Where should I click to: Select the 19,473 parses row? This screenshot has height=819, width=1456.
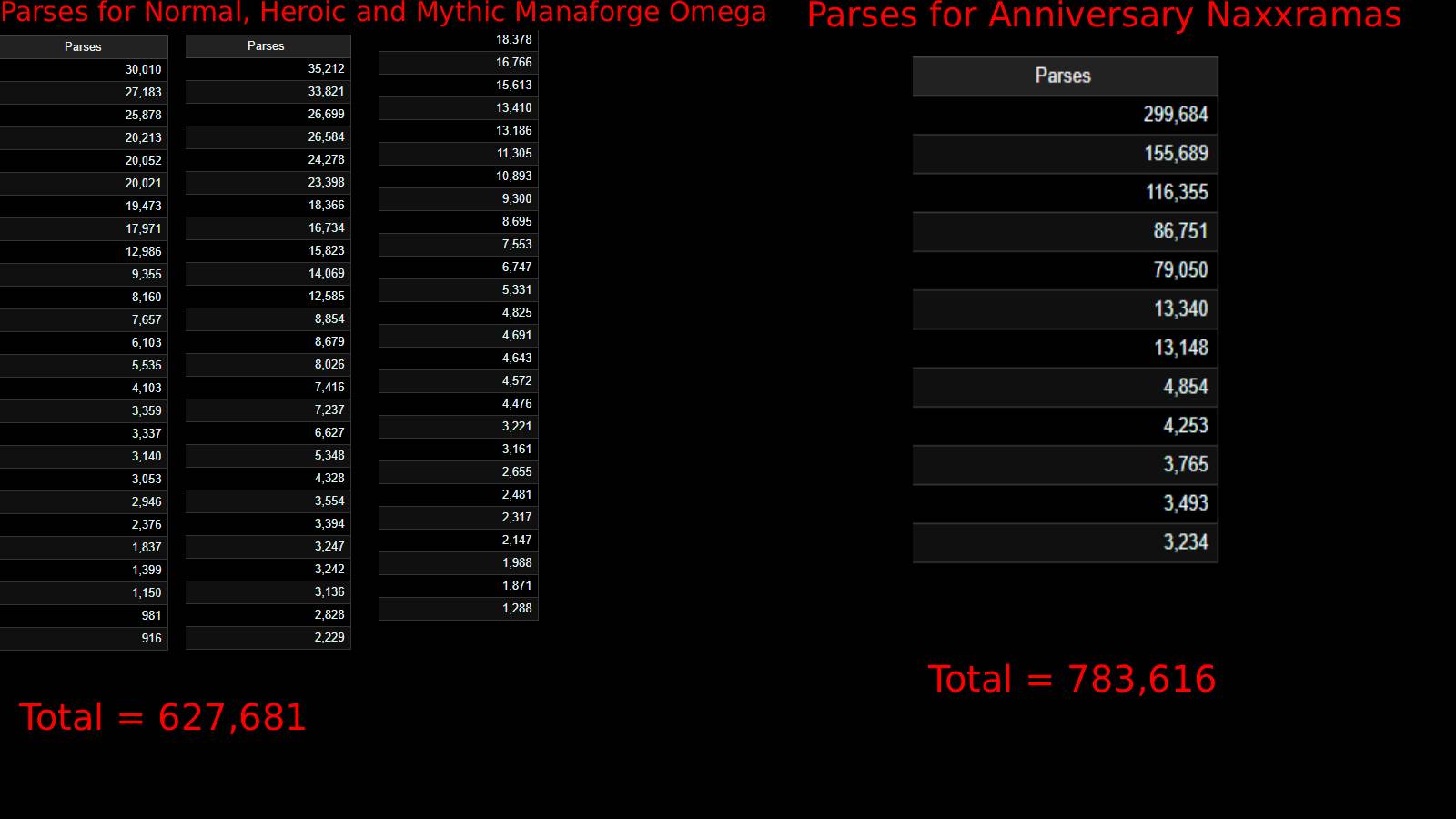tap(84, 206)
